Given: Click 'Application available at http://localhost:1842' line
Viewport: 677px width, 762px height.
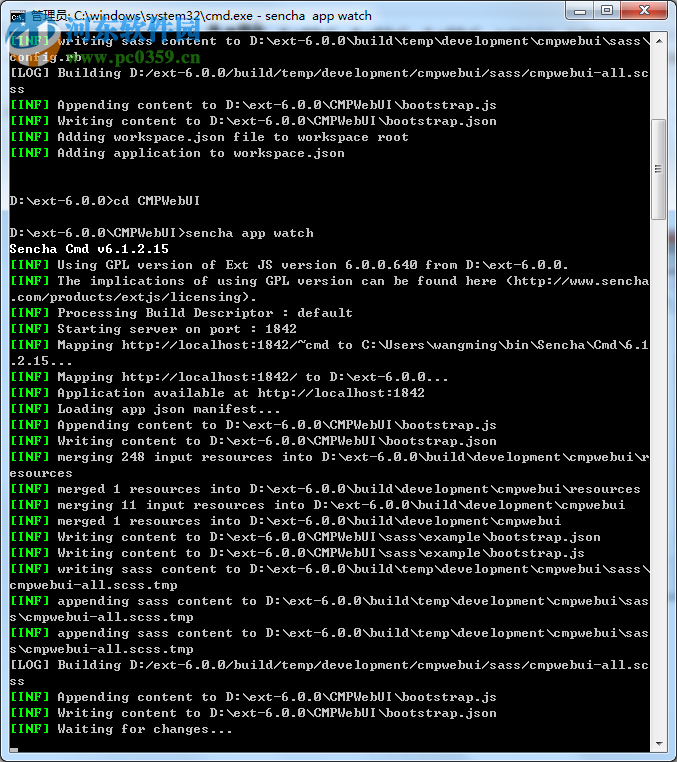Looking at the screenshot, I should tap(217, 393).
